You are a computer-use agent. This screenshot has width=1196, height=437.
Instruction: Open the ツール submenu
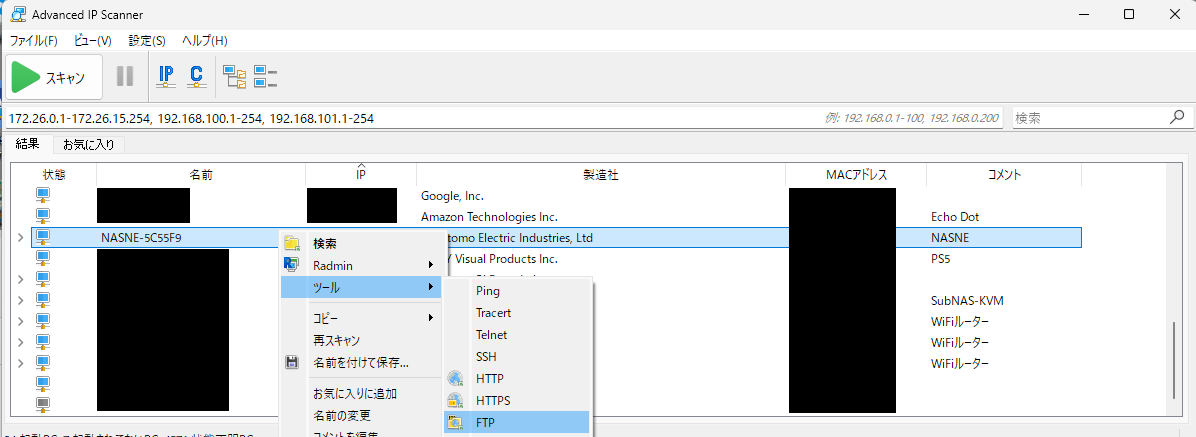[x=363, y=288]
